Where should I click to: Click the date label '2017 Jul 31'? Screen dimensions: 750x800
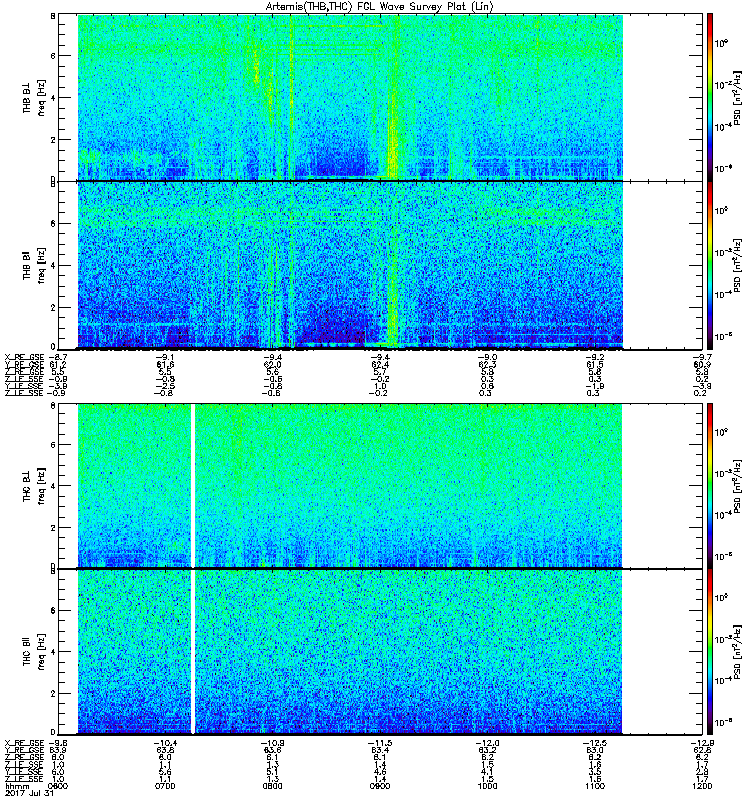pos(29,794)
